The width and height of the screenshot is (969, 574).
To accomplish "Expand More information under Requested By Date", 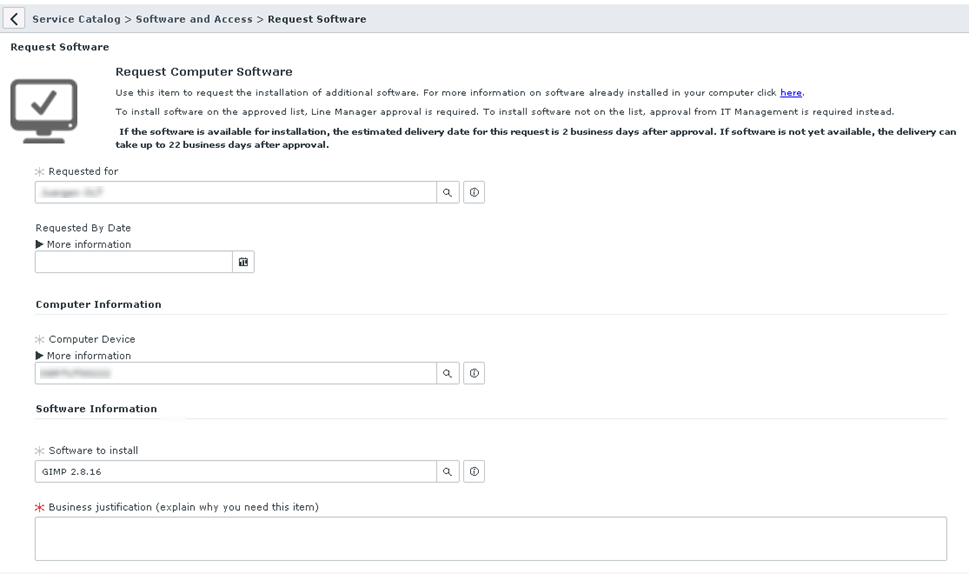I will pyautogui.click(x=83, y=244).
